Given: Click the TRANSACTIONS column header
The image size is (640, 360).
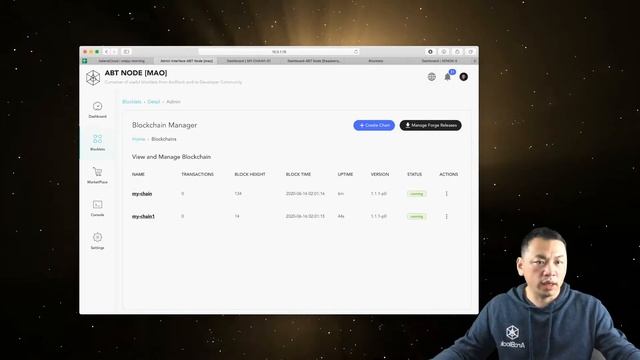Looking at the screenshot, I should point(198,174).
